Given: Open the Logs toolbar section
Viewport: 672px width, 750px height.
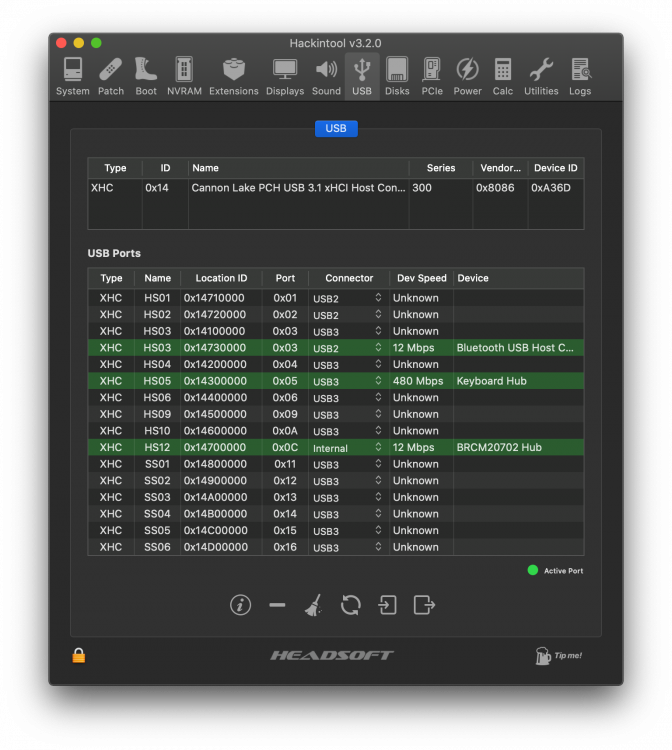Looking at the screenshot, I should (x=580, y=77).
